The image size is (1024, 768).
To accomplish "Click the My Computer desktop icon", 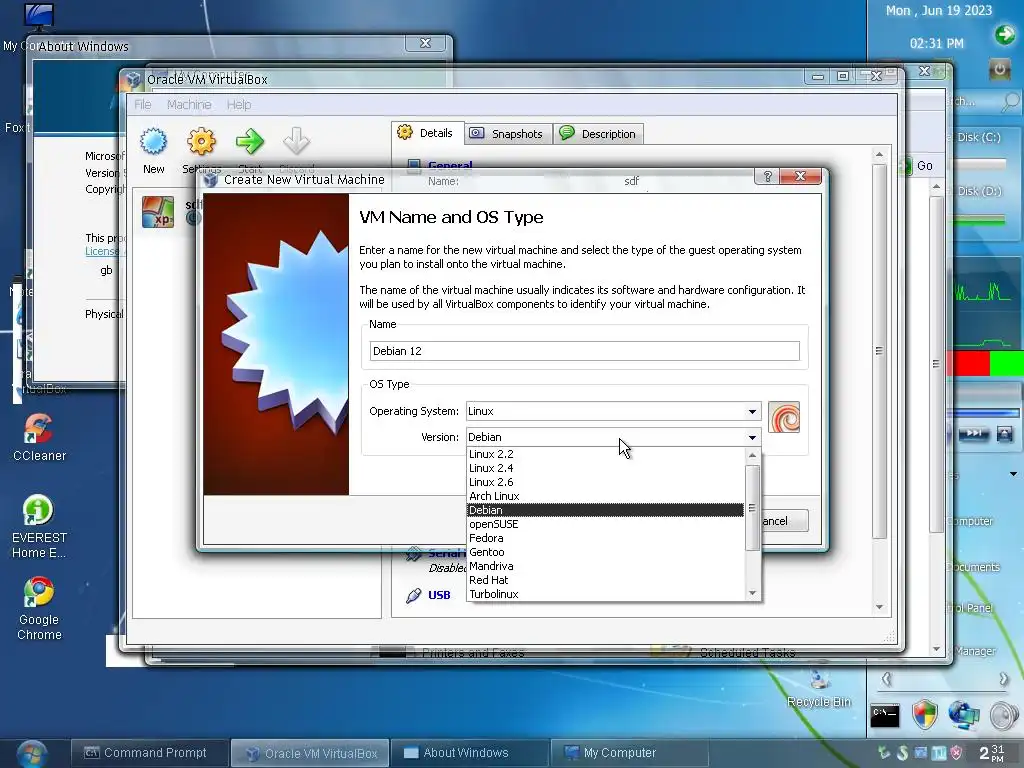I will 39,16.
